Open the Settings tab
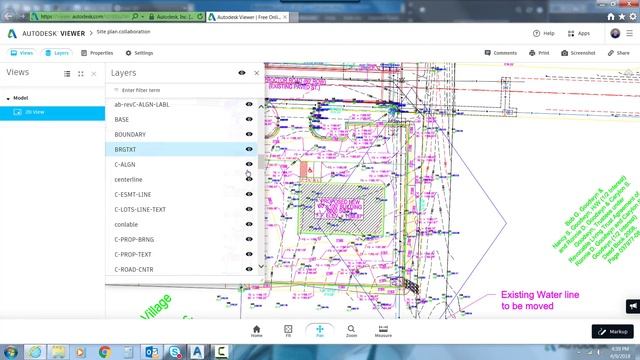Viewport: 640px width, 360px height. point(139,53)
